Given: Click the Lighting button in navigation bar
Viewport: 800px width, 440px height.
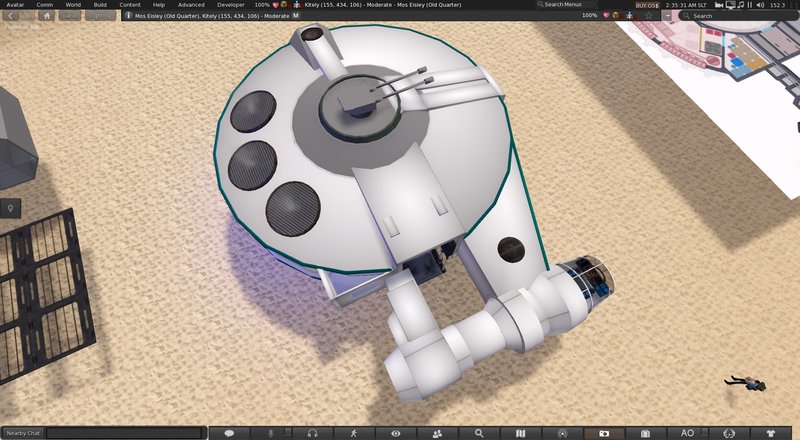Looking at the screenshot, I should [99, 16].
